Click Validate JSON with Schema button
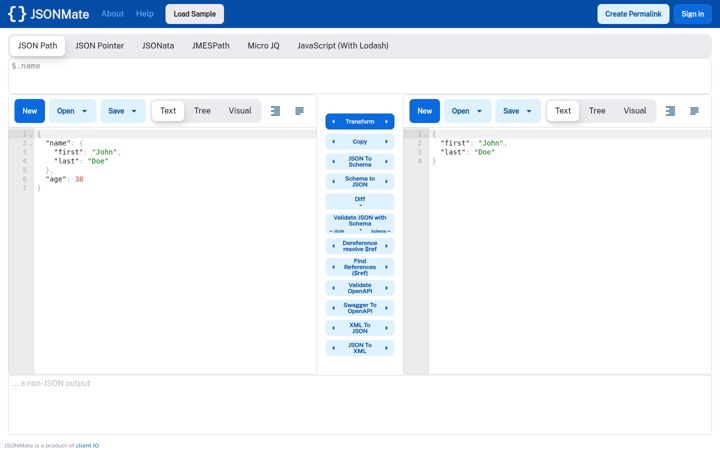The height and width of the screenshot is (450, 720). (x=360, y=224)
